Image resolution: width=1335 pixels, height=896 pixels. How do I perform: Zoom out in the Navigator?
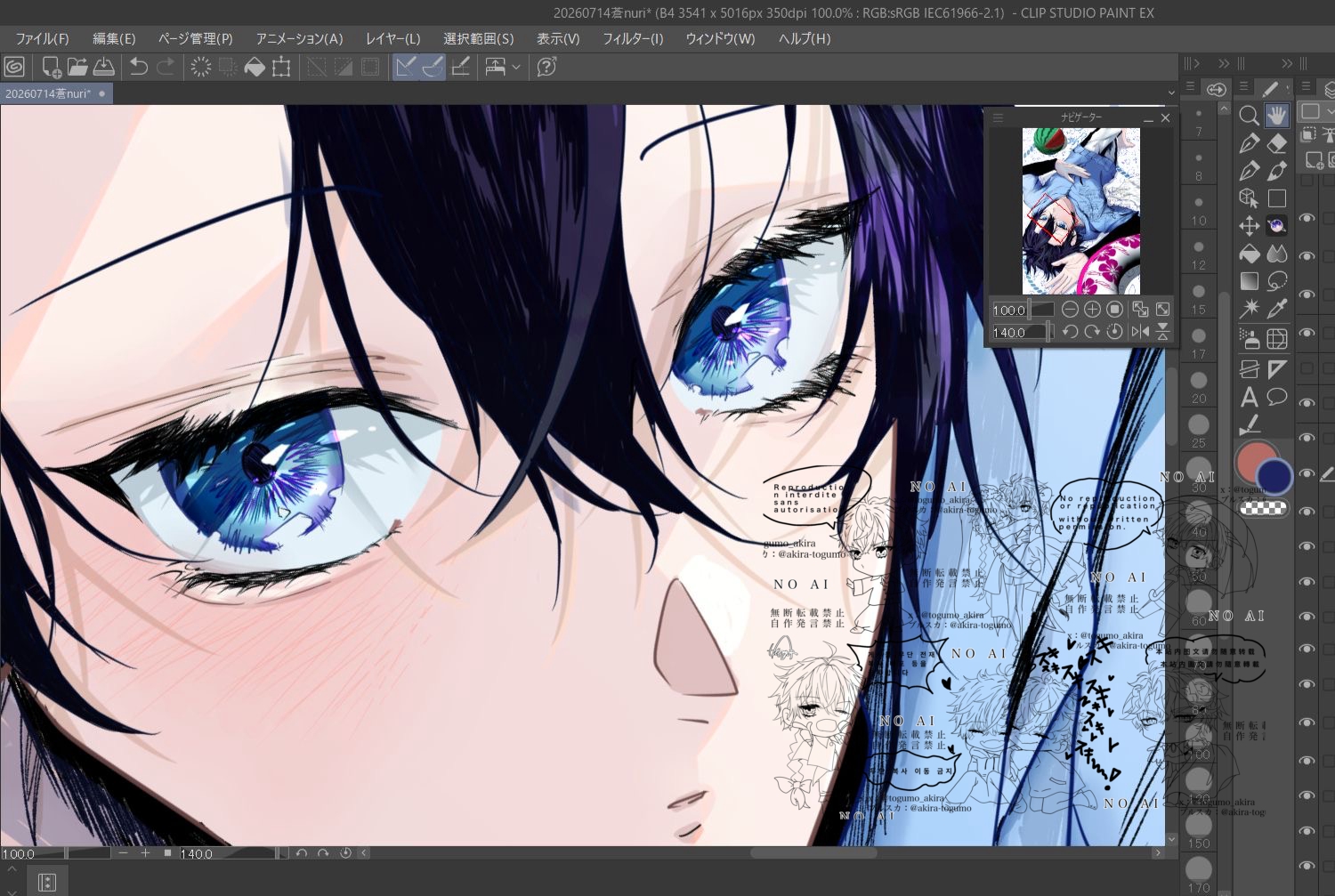point(1070,309)
